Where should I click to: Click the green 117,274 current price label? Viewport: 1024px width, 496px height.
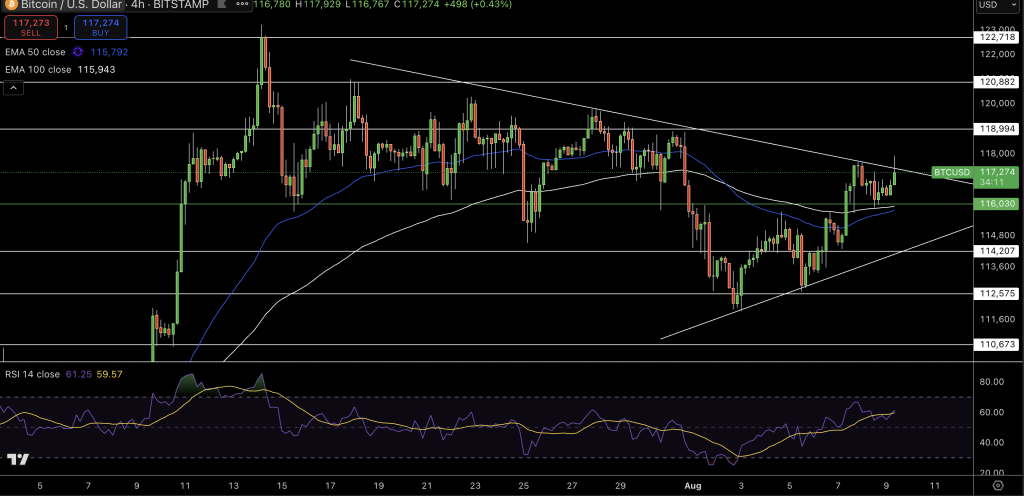click(997, 172)
